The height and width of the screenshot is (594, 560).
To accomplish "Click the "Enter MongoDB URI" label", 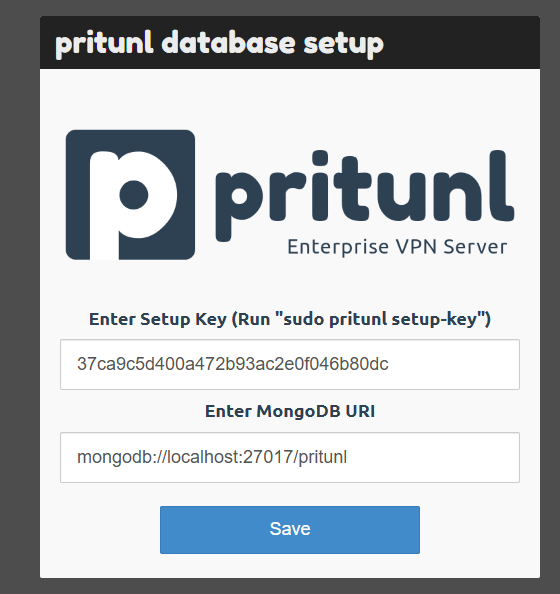I will [x=290, y=411].
